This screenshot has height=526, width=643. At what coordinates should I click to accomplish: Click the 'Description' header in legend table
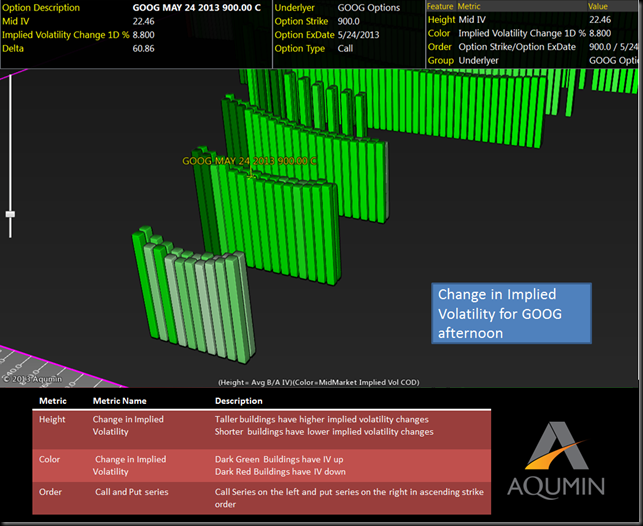pos(239,401)
